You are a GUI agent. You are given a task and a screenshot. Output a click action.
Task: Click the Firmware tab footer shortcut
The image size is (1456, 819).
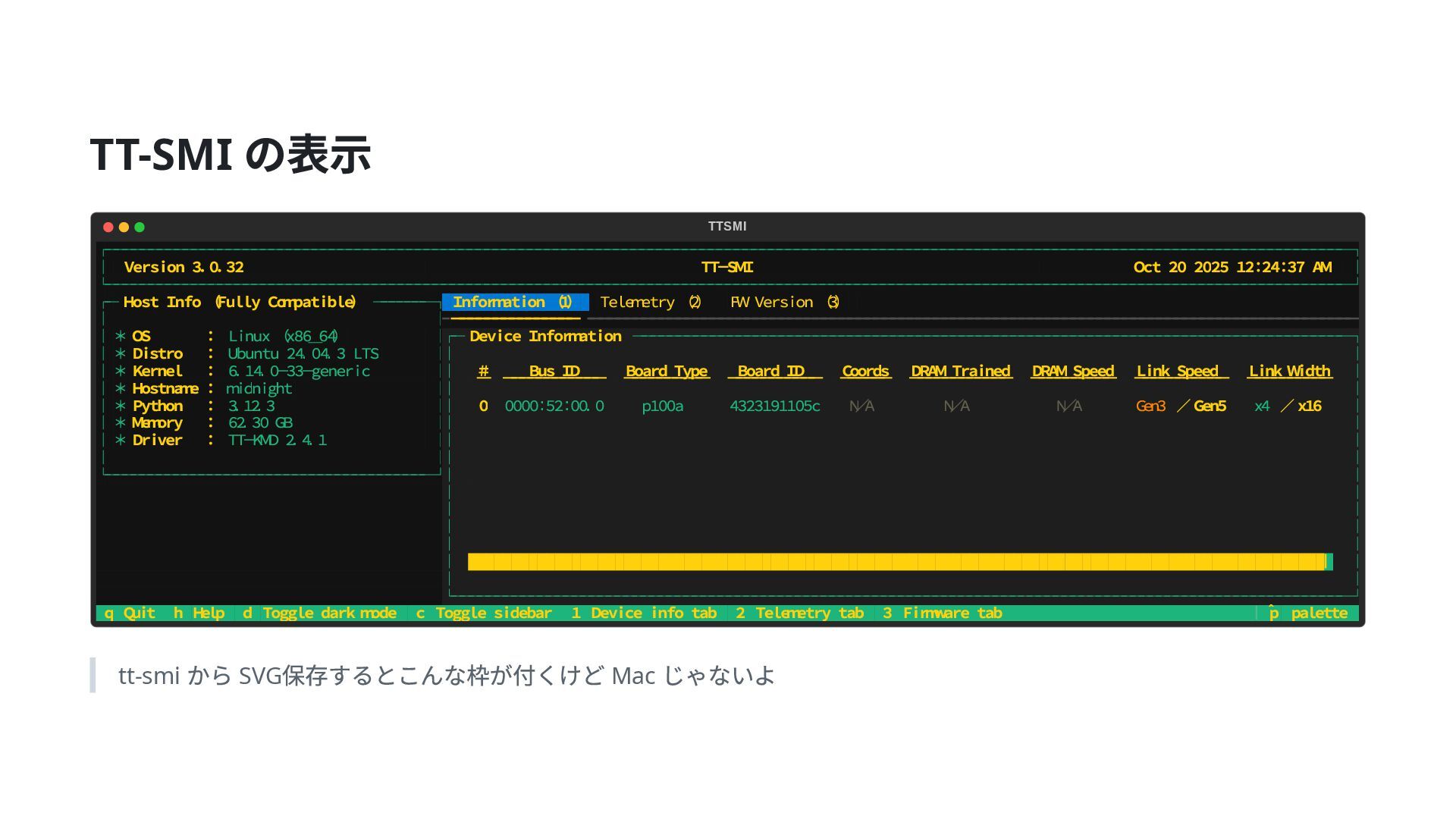pos(943,613)
